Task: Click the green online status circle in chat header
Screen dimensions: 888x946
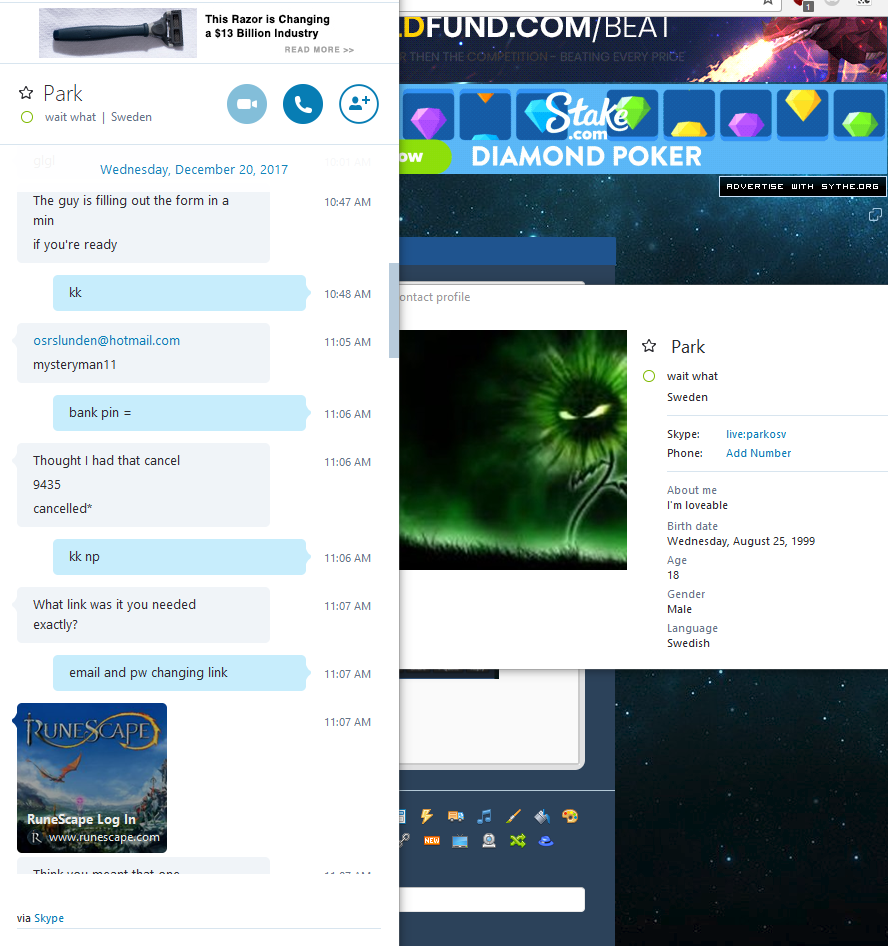Action: pos(27,117)
